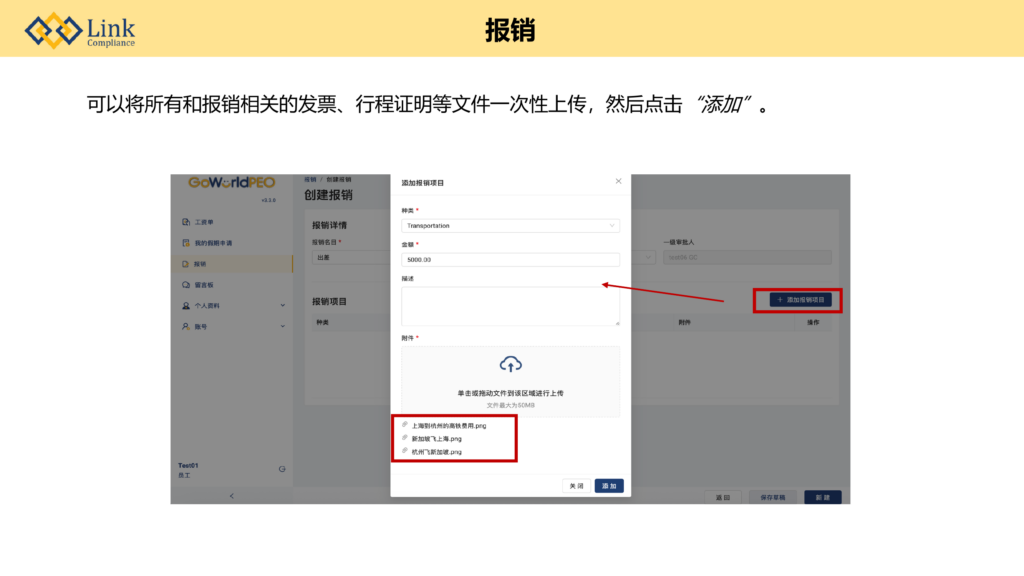This screenshot has height=576, width=1024.
Task: Click the logout icon beside Test01
Action: tap(282, 468)
